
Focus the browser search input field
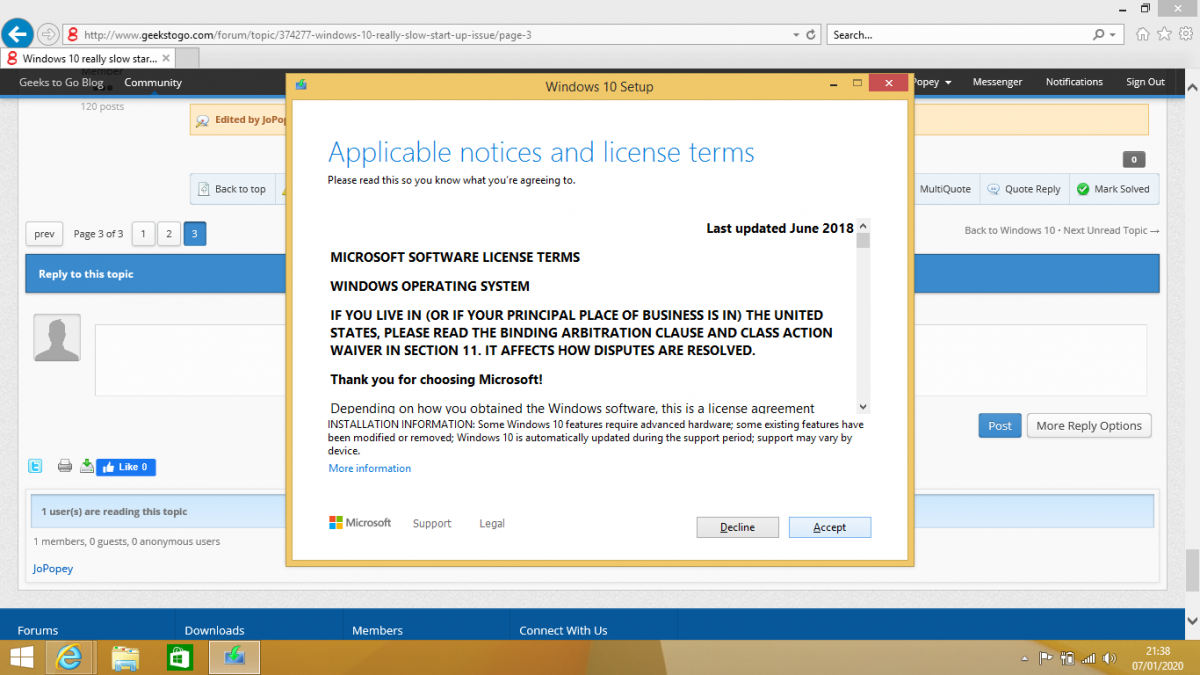958,35
